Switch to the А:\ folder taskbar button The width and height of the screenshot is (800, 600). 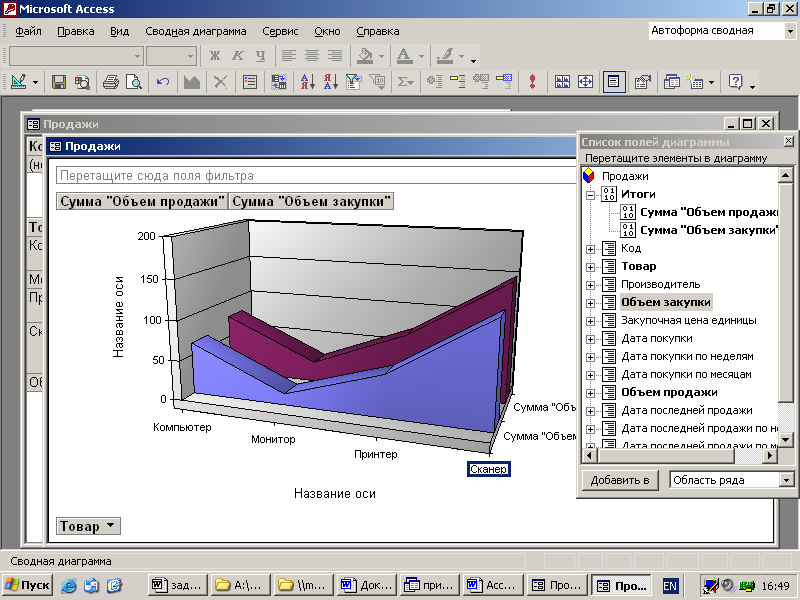click(240, 585)
